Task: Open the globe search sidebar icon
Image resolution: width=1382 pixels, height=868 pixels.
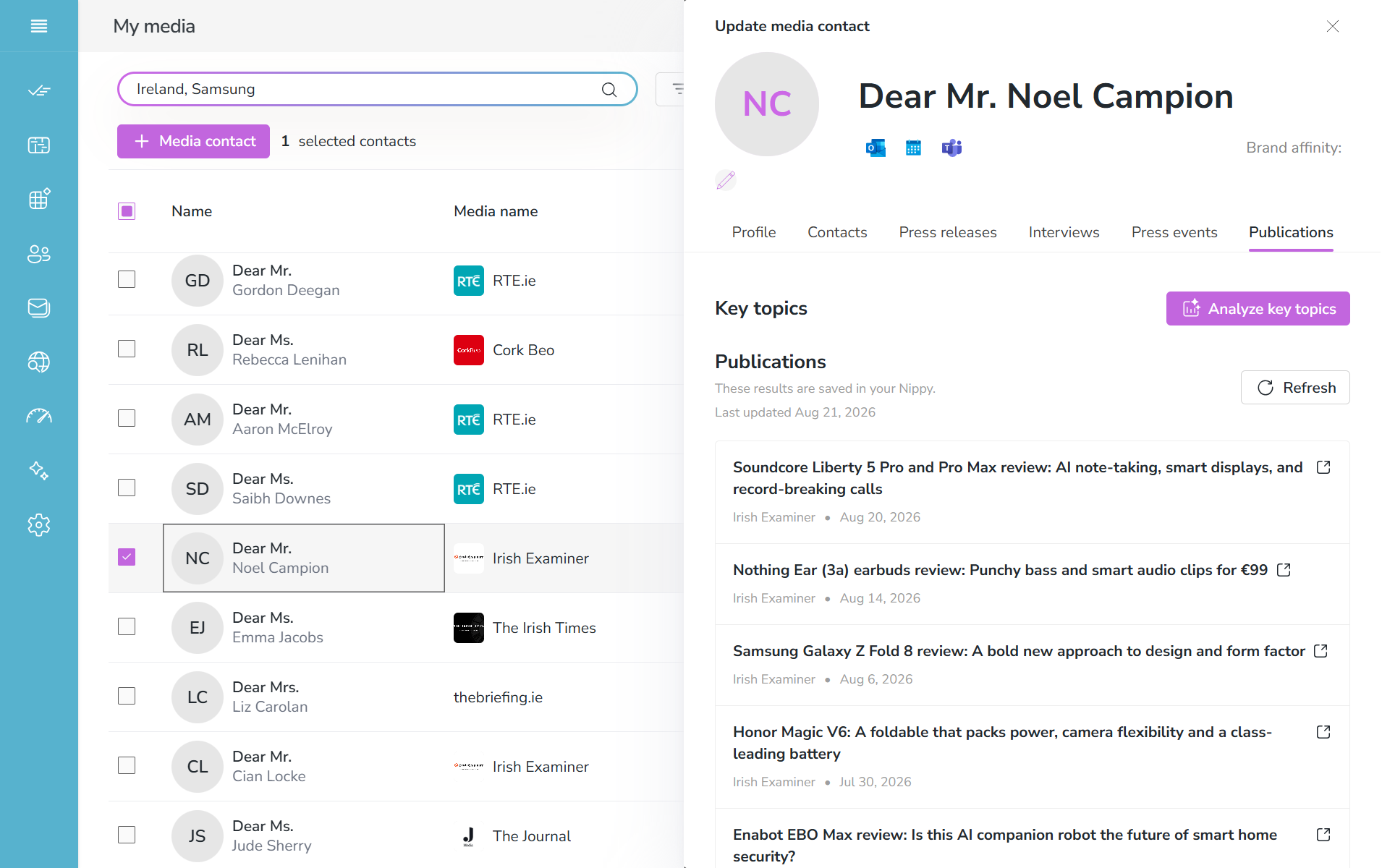Action: [x=39, y=362]
